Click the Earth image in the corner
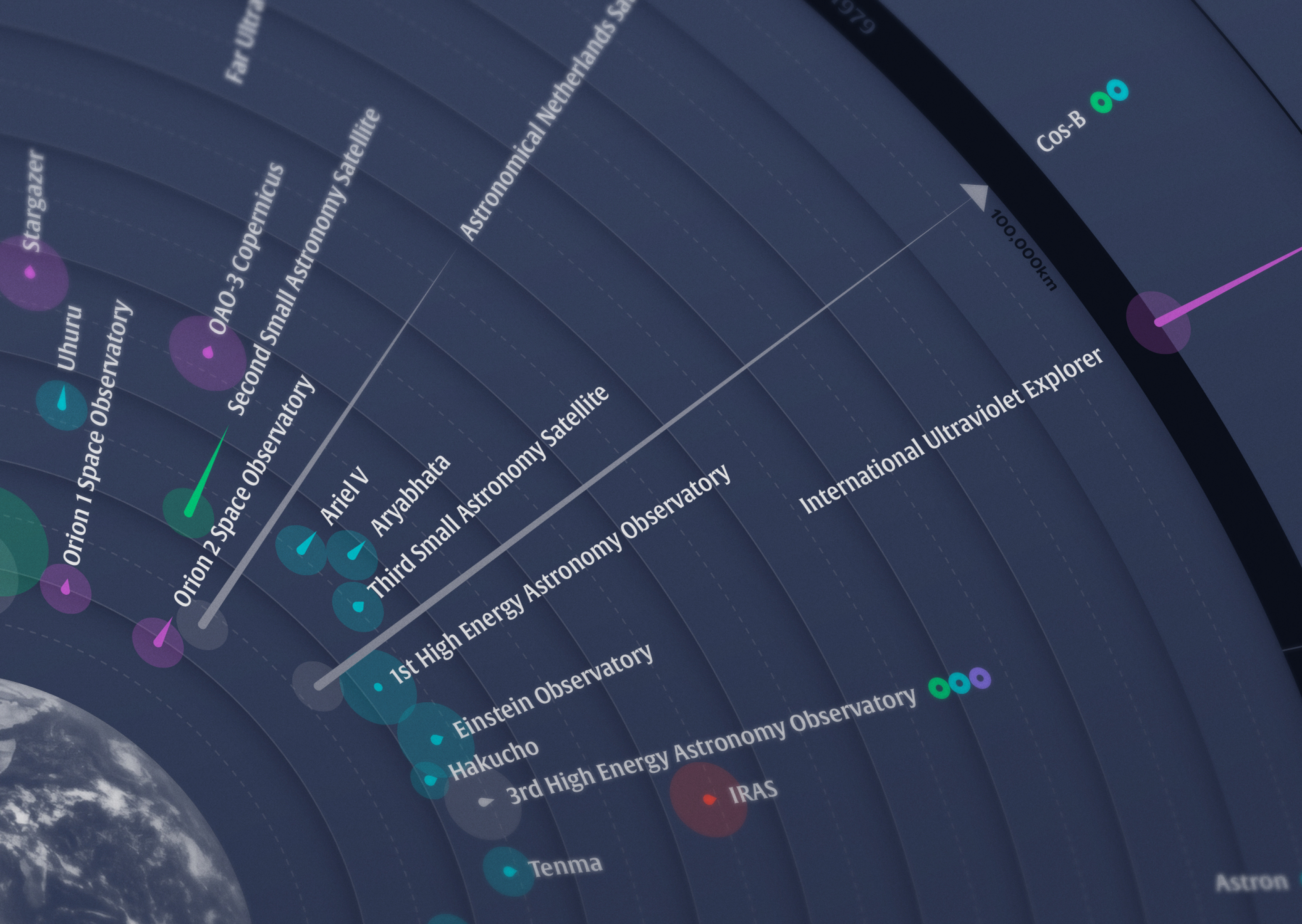The image size is (1302, 924). pyautogui.click(x=85, y=825)
